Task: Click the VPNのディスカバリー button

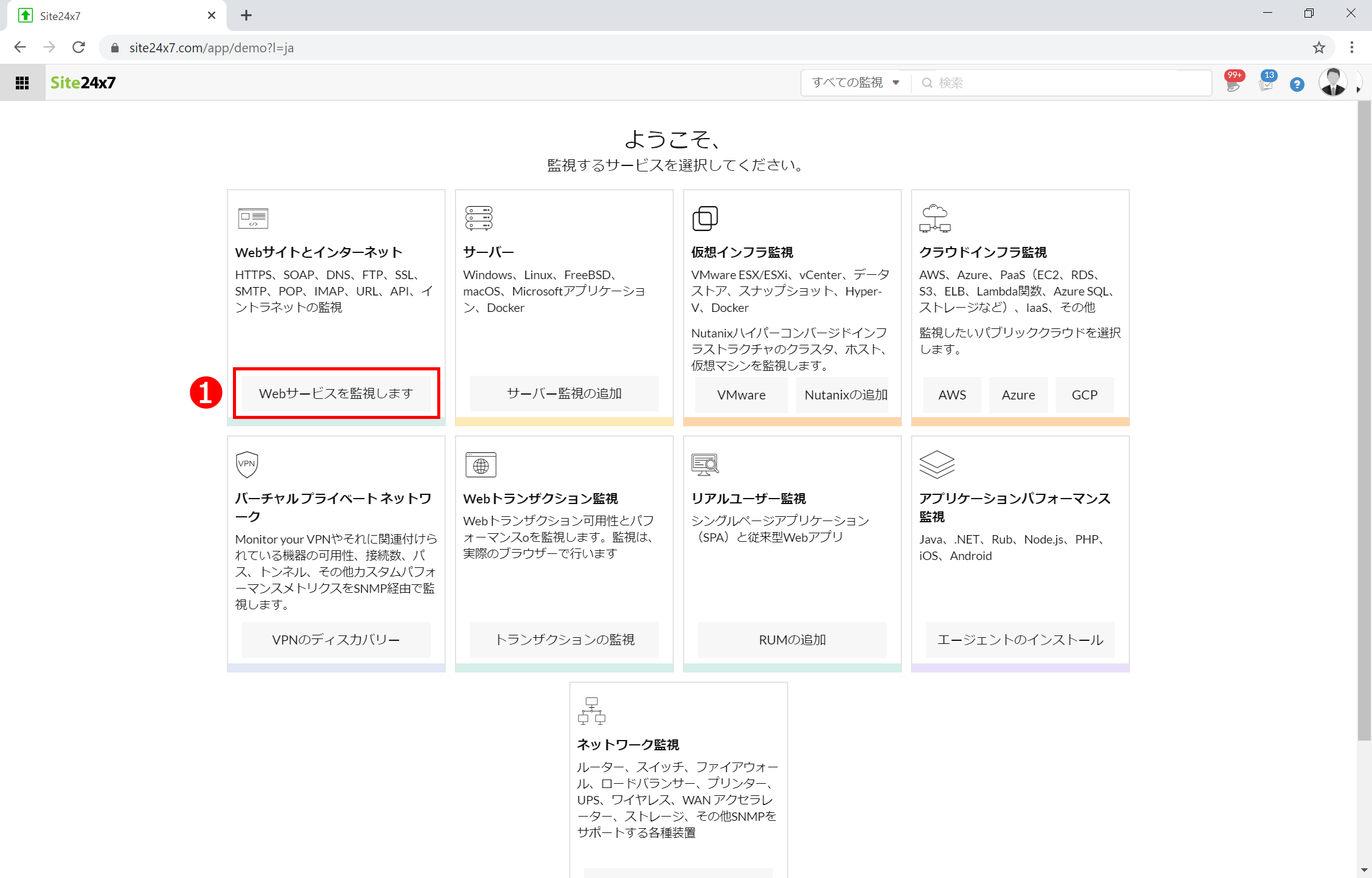Action: pos(336,640)
